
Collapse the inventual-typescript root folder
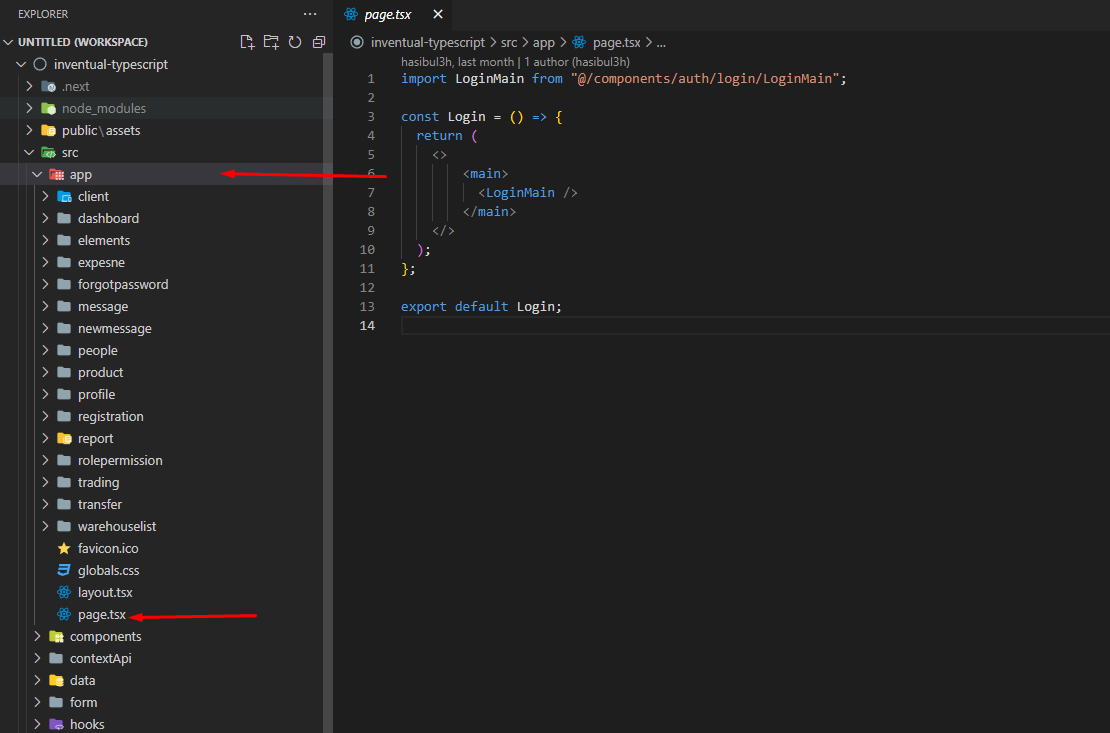click(21, 64)
